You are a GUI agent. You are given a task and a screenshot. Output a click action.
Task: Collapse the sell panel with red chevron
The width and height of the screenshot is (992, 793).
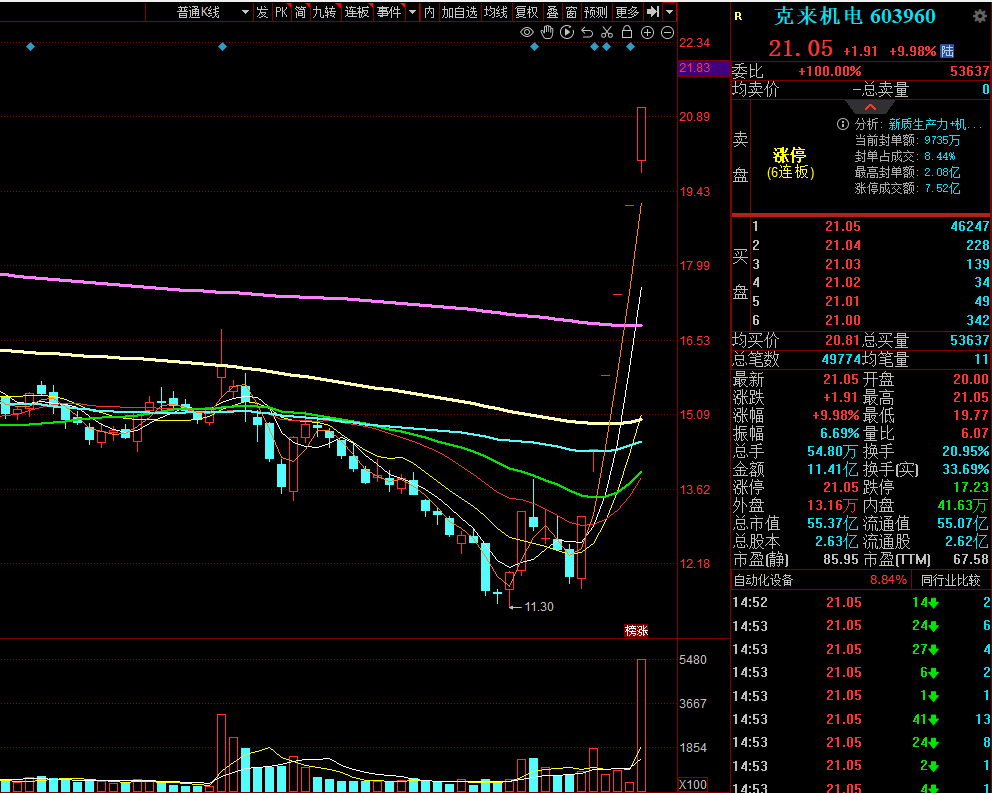pos(870,107)
